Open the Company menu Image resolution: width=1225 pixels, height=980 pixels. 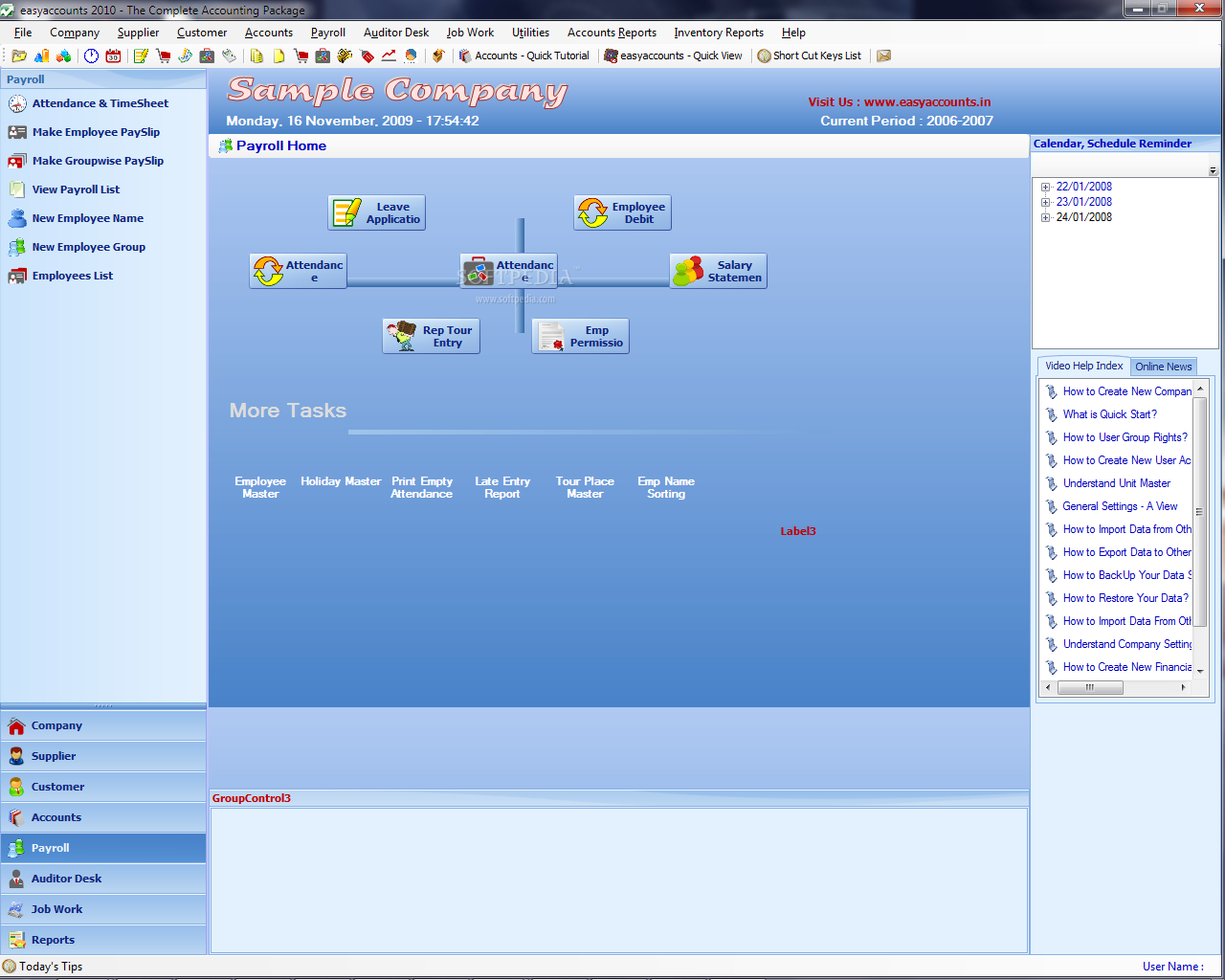pyautogui.click(x=75, y=33)
